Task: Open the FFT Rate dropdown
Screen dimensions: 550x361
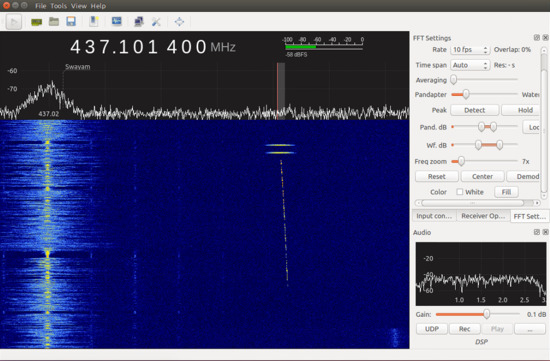Action: click(x=470, y=50)
